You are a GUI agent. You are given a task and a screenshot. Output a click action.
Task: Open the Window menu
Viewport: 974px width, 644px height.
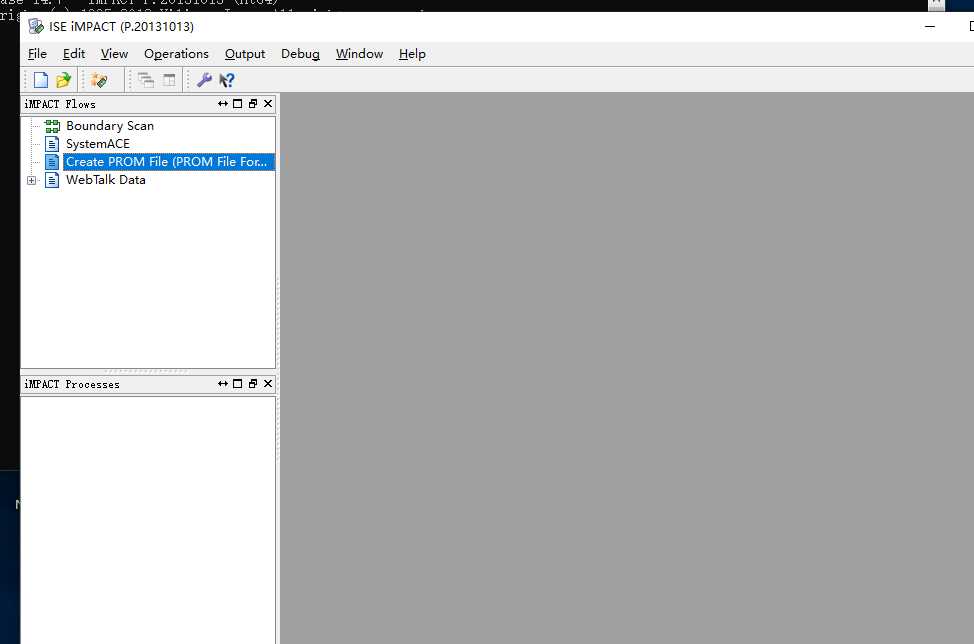[x=359, y=54]
